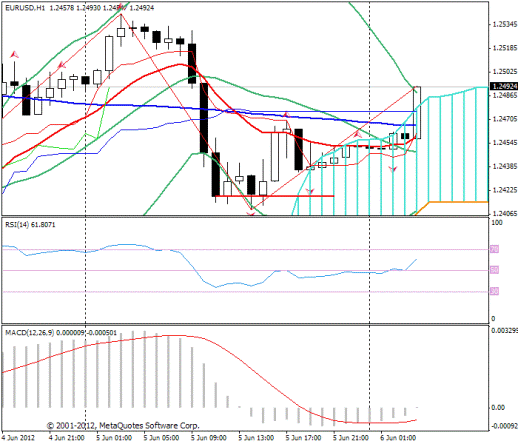This screenshot has height=444, width=518.
Task: Click the 1.24065 price scale value
Action: pos(505,213)
